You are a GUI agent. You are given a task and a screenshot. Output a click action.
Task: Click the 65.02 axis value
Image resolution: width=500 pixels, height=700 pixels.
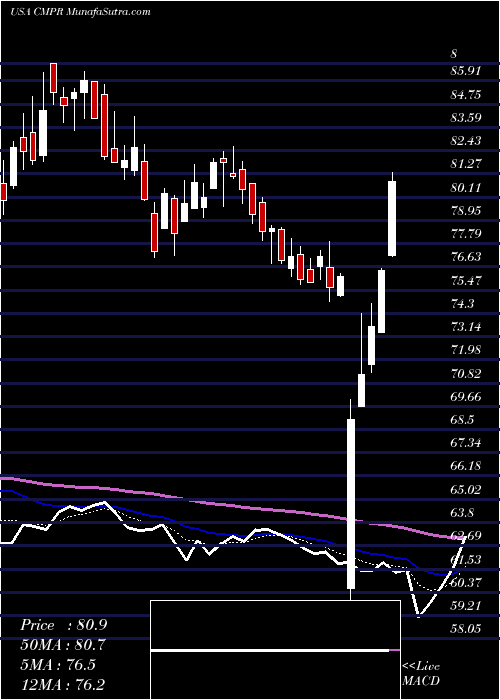pyautogui.click(x=466, y=490)
